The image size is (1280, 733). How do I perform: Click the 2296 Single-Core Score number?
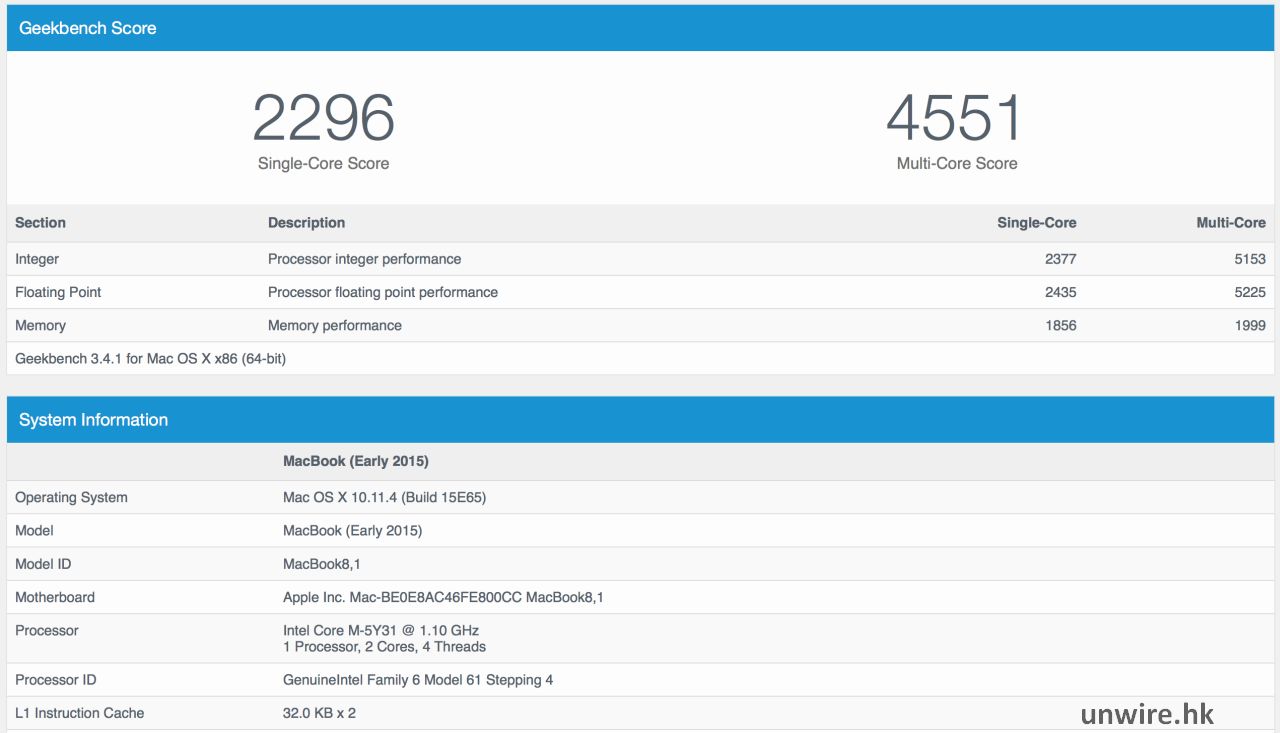323,118
